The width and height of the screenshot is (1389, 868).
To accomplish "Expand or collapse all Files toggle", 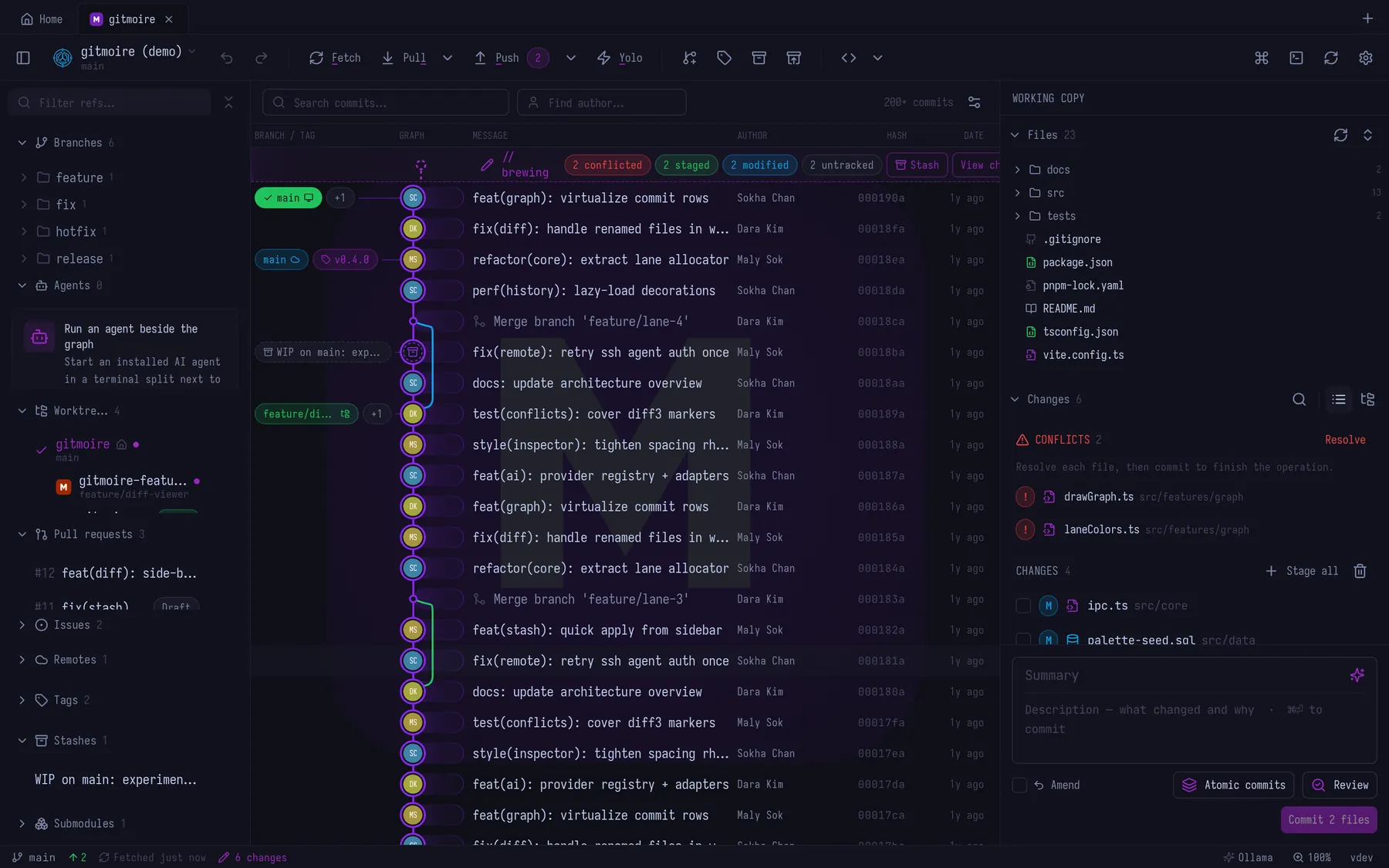I will pyautogui.click(x=1367, y=135).
